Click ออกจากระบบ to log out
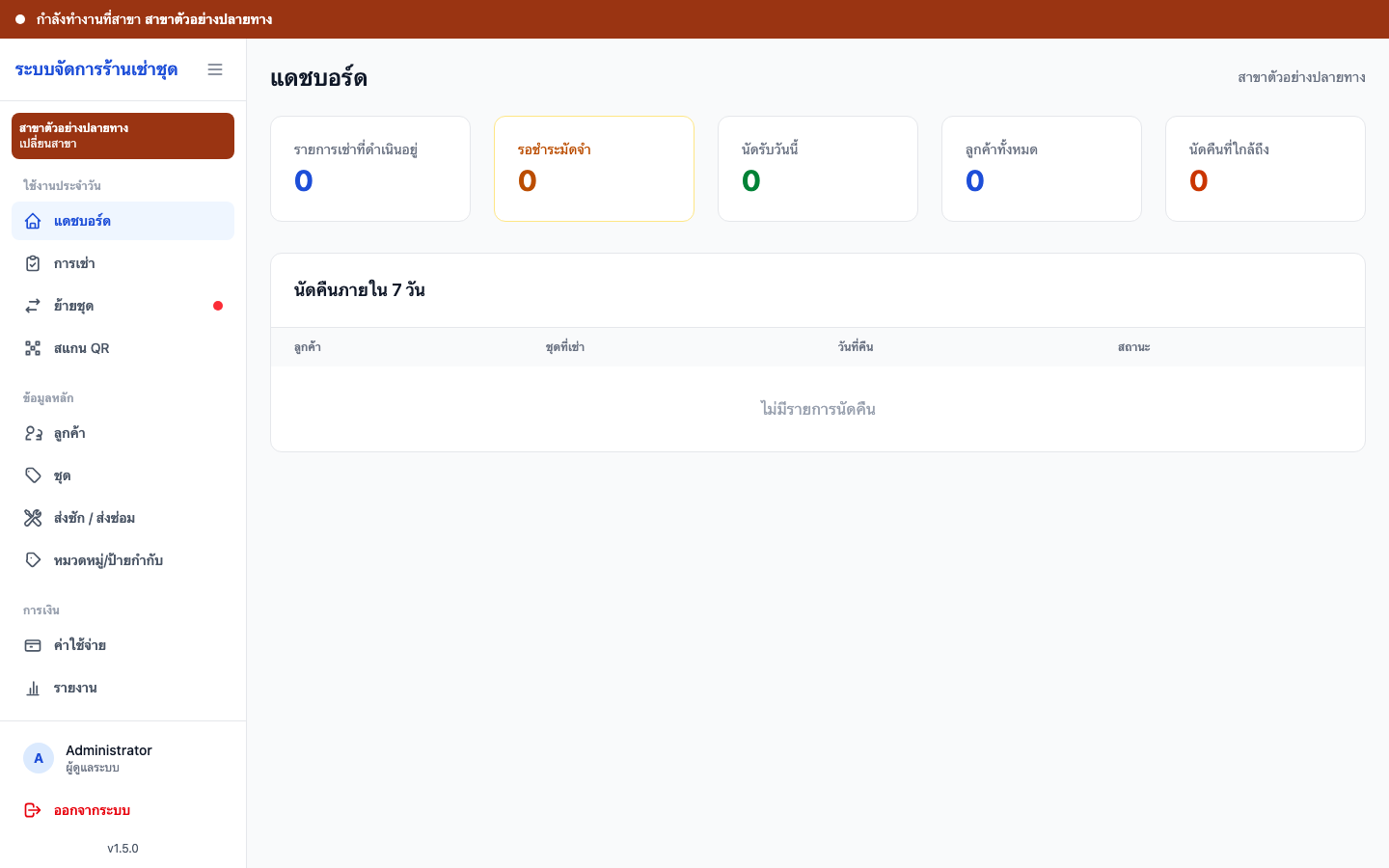The width and height of the screenshot is (1389, 868). point(123,810)
